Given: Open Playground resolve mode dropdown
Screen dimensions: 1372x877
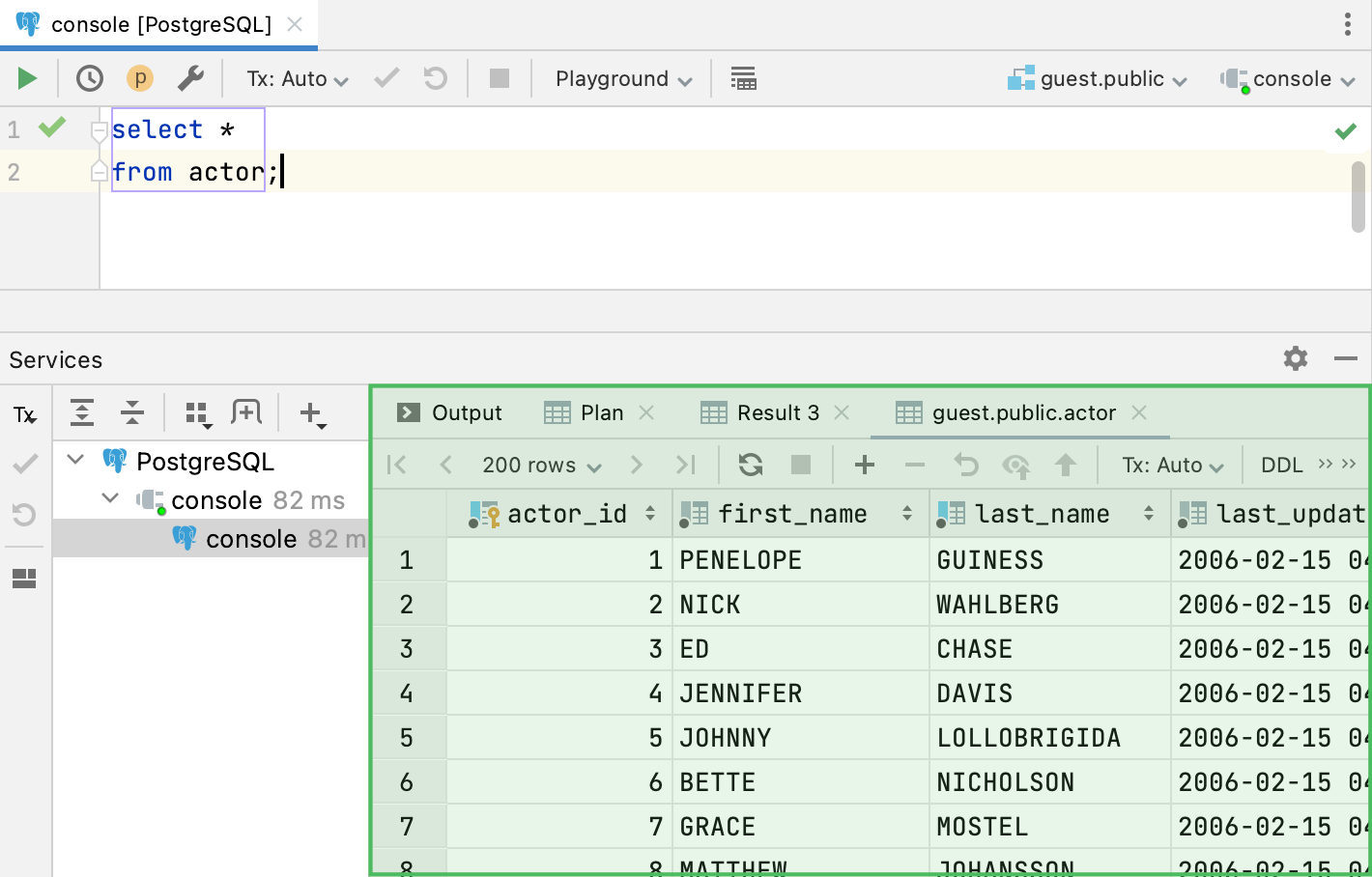Looking at the screenshot, I should [624, 79].
